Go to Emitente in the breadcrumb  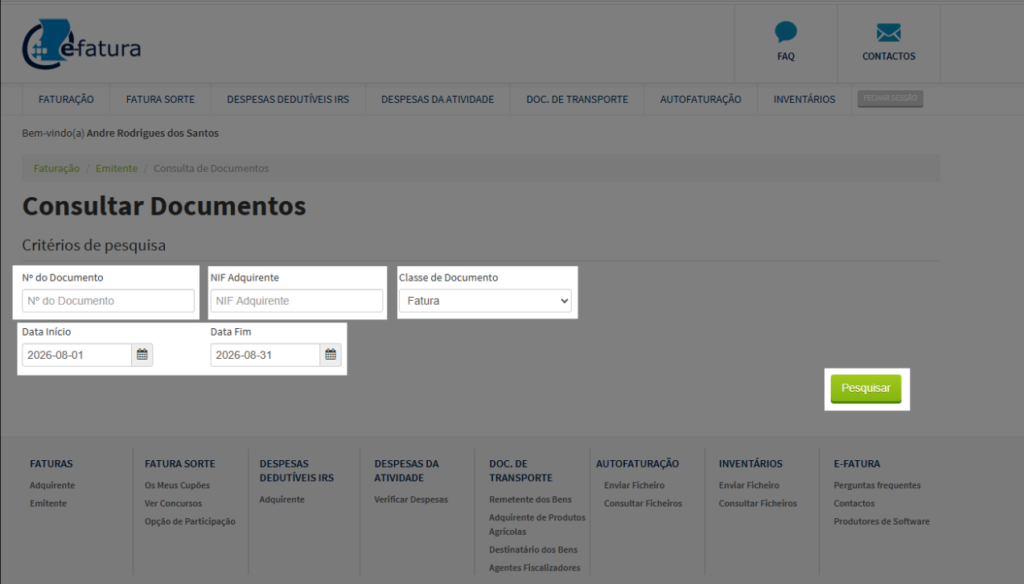pos(116,168)
